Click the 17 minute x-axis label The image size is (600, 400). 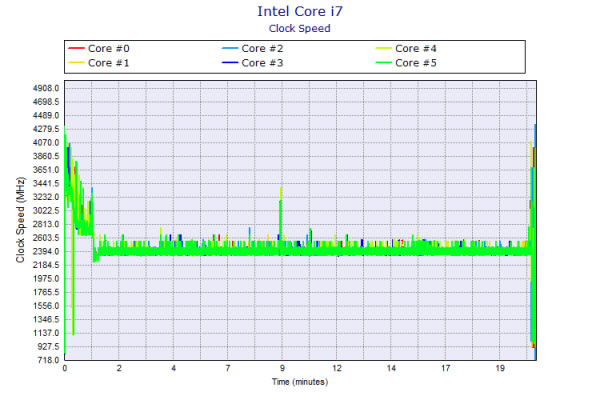[445, 368]
